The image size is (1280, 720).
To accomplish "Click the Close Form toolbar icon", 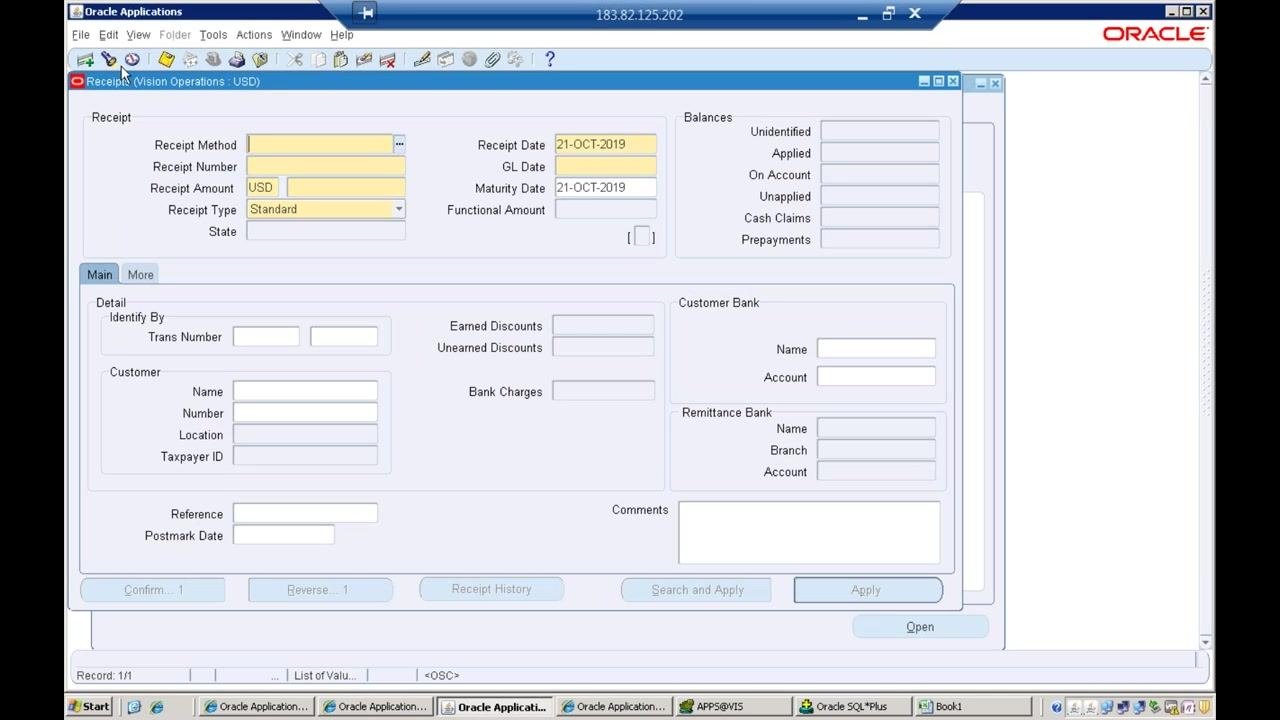I will (260, 60).
